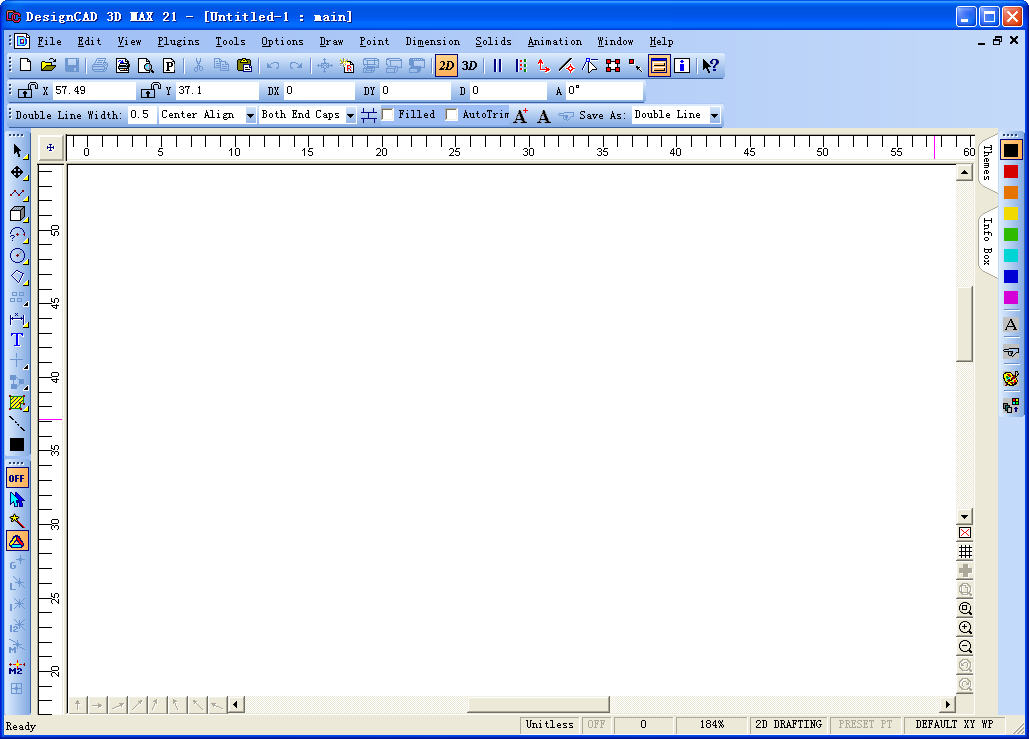This screenshot has width=1029, height=739.
Task: Enable the Filled checkbox
Action: point(388,115)
